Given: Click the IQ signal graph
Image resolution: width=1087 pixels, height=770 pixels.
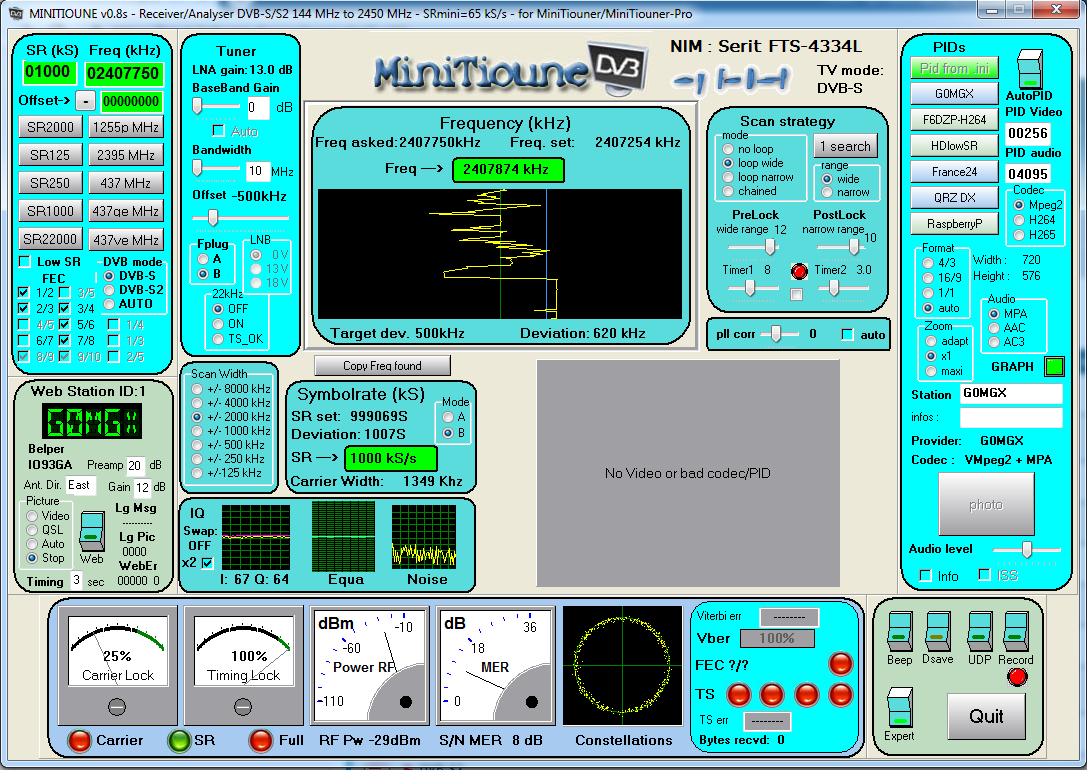Looking at the screenshot, I should coord(256,536).
